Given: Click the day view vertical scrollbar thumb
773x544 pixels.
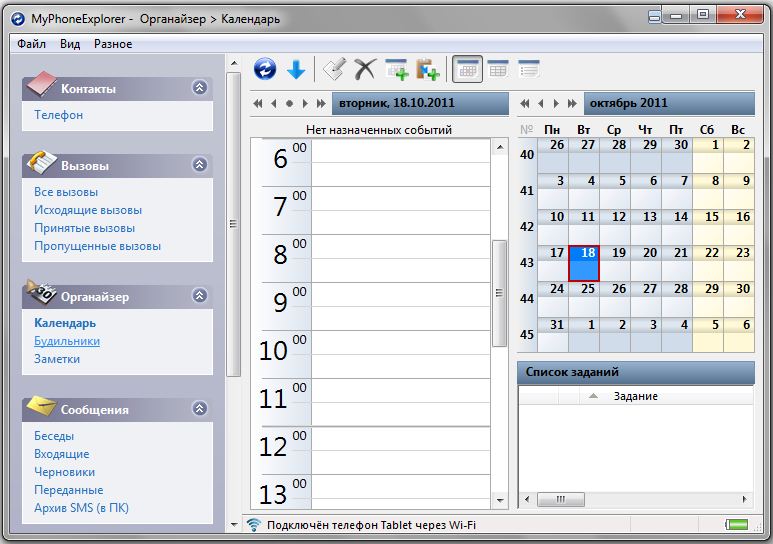Looking at the screenshot, I should click(x=499, y=293).
